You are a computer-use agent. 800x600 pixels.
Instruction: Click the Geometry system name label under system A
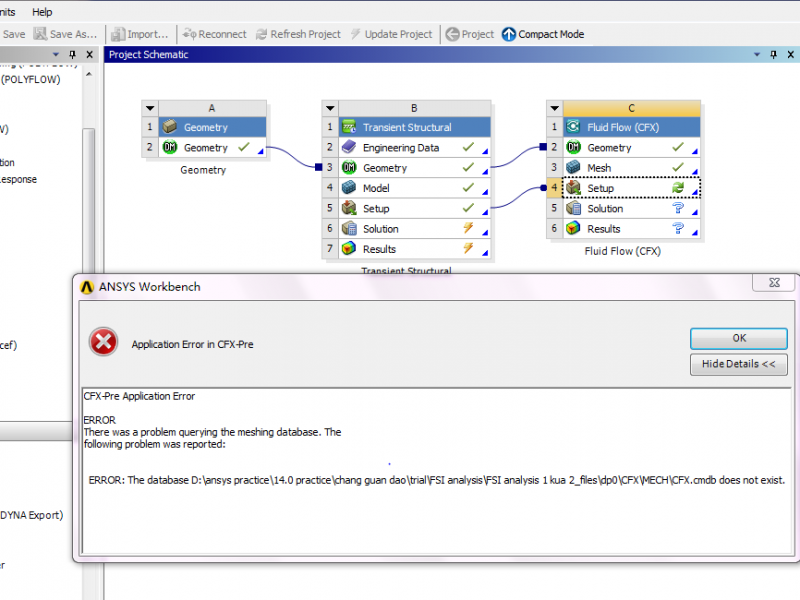pyautogui.click(x=203, y=170)
